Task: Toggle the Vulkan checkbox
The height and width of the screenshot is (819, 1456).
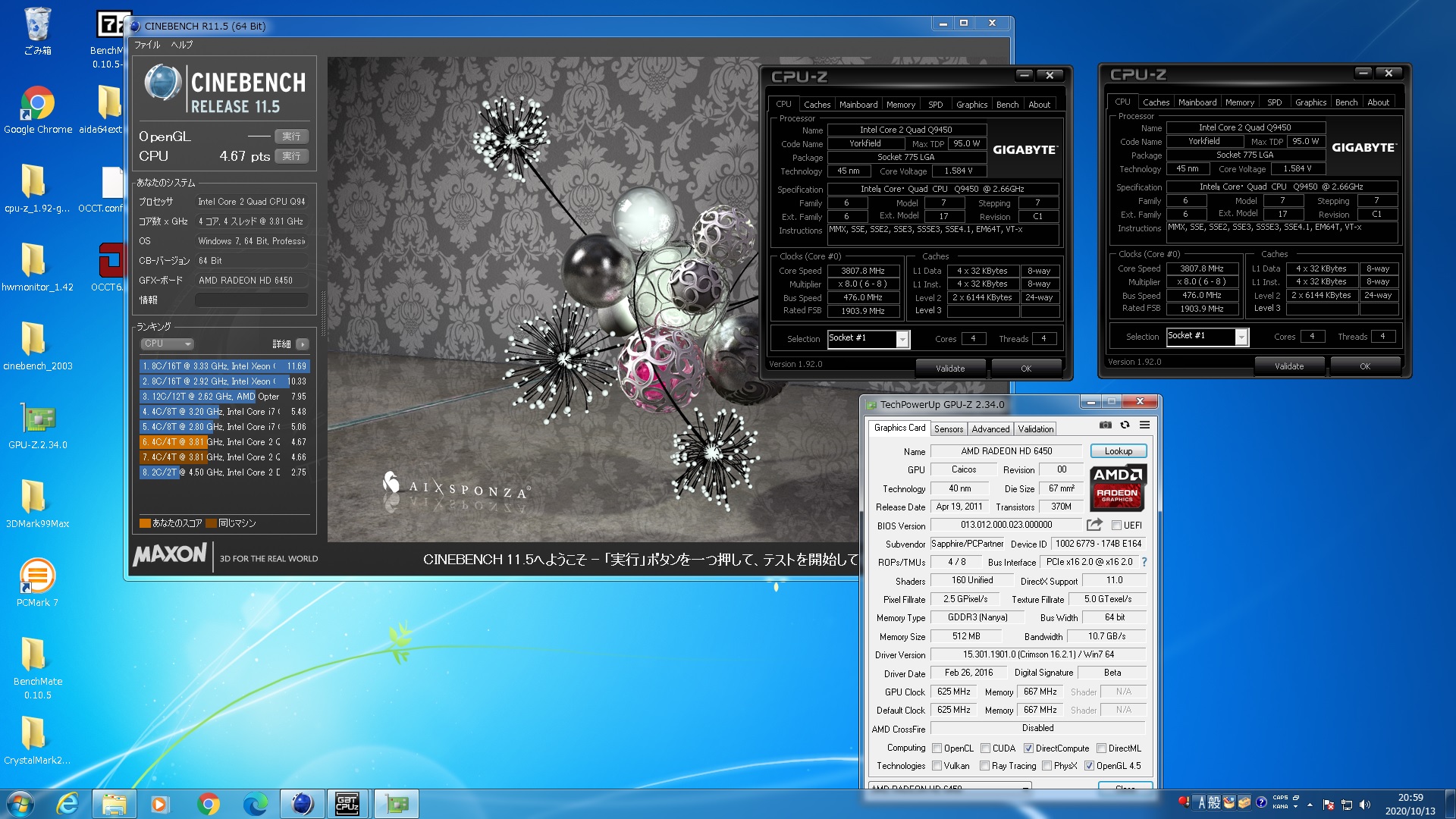Action: [937, 765]
